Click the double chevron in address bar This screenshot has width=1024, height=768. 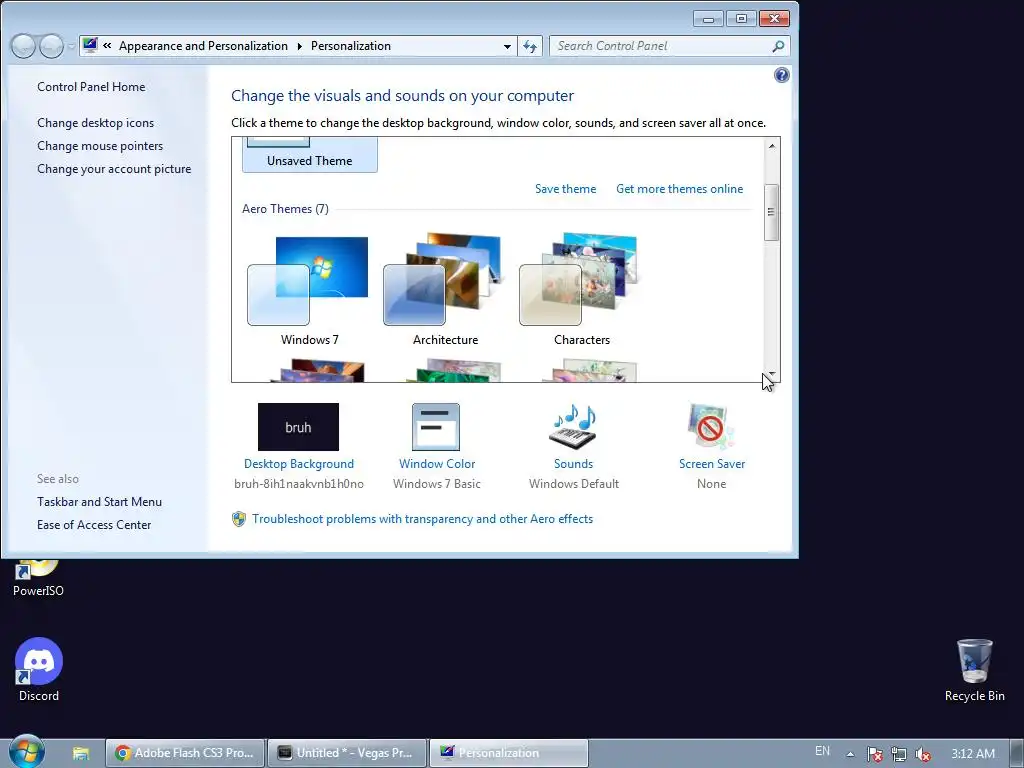pos(107,46)
